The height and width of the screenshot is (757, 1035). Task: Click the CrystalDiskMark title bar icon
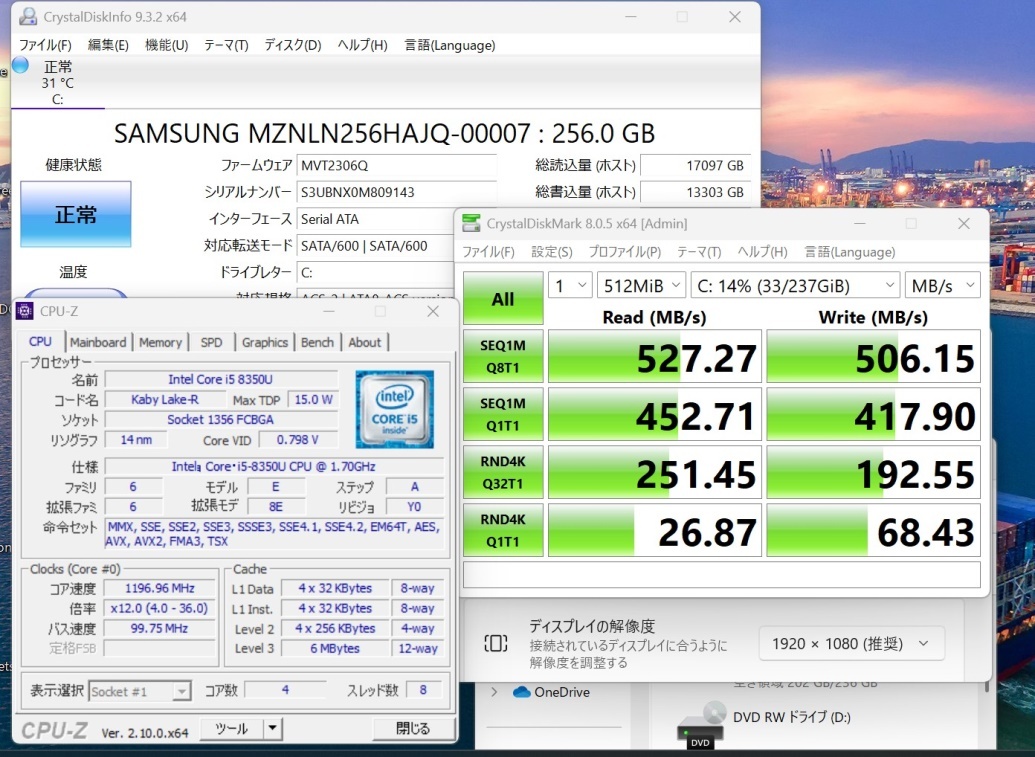(x=471, y=223)
